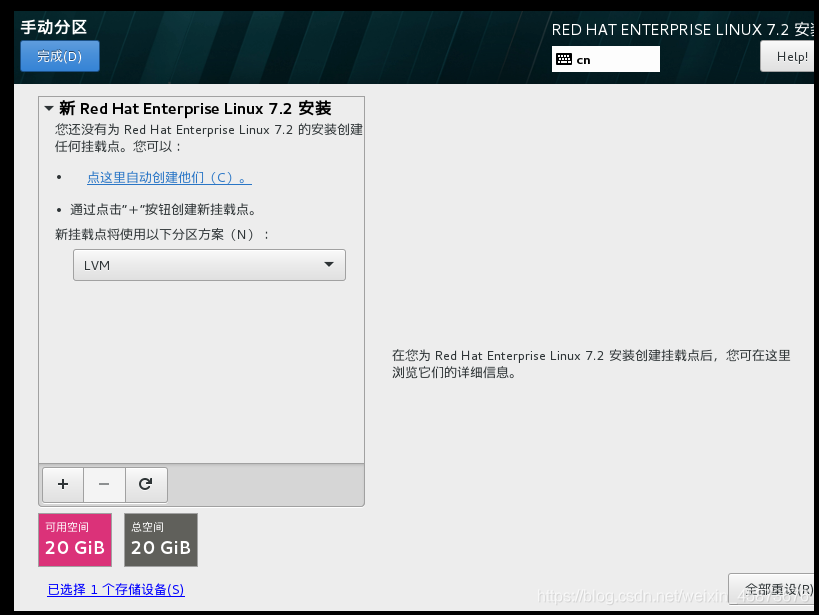
Task: Click the right pane message beginning 在您为 Red Hat
Action: click(591, 364)
